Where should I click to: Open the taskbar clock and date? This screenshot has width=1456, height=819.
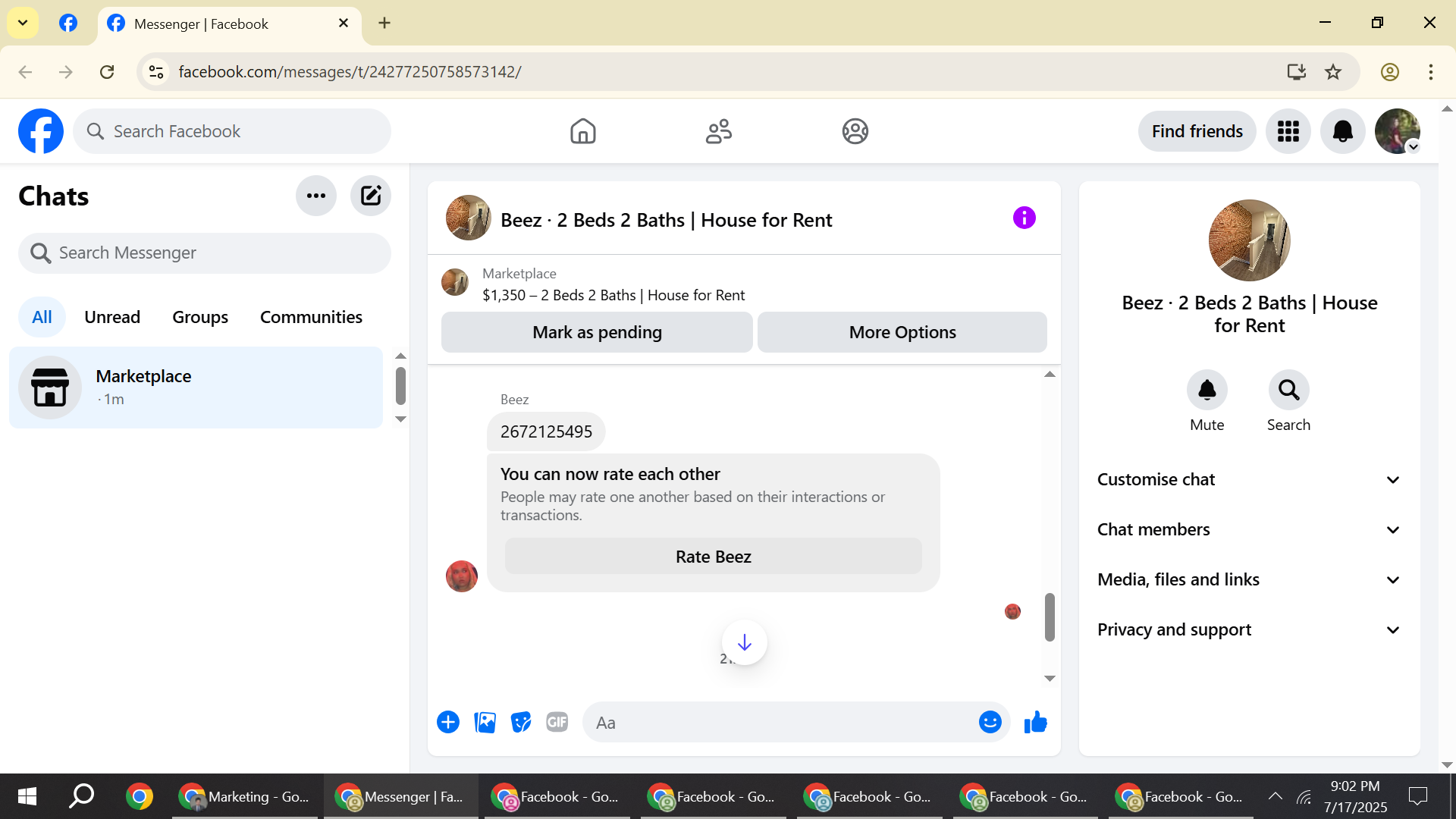click(x=1355, y=796)
